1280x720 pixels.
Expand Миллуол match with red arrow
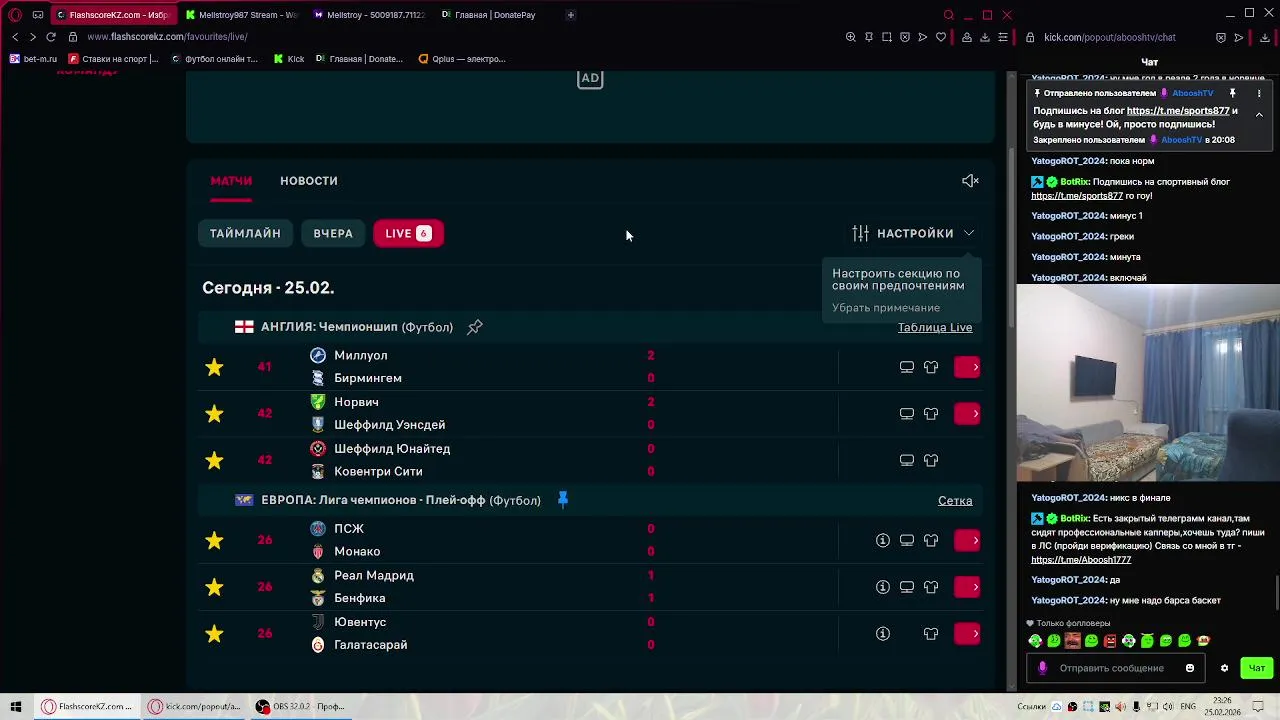point(967,367)
